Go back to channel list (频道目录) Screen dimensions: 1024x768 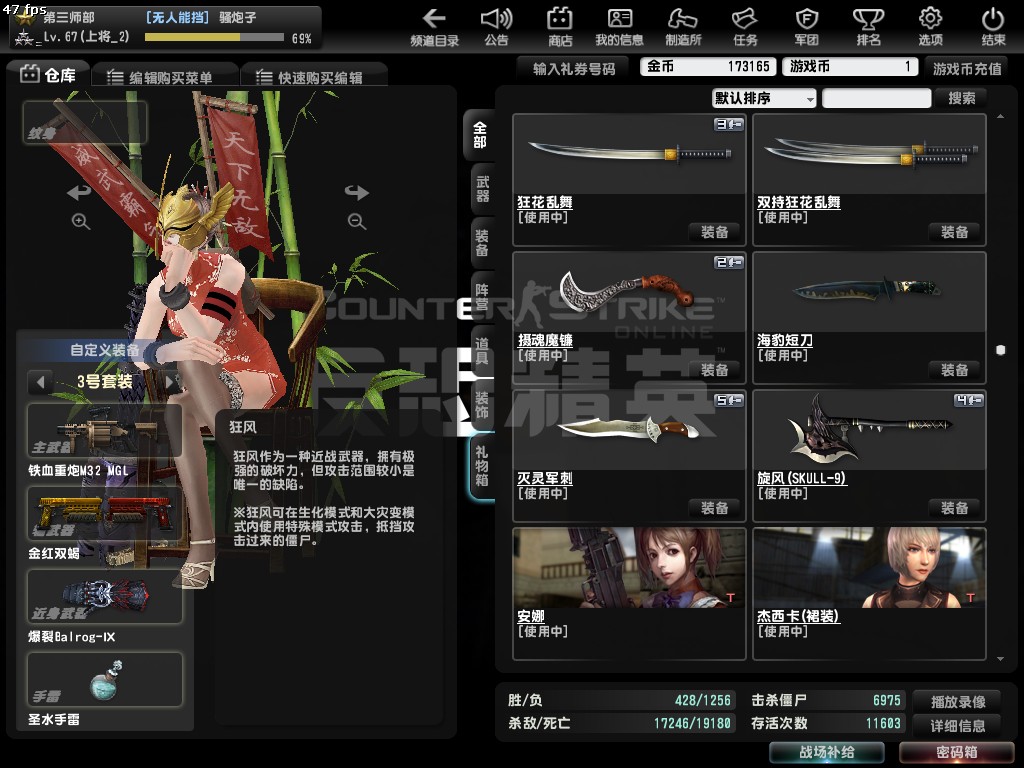pyautogui.click(x=434, y=27)
